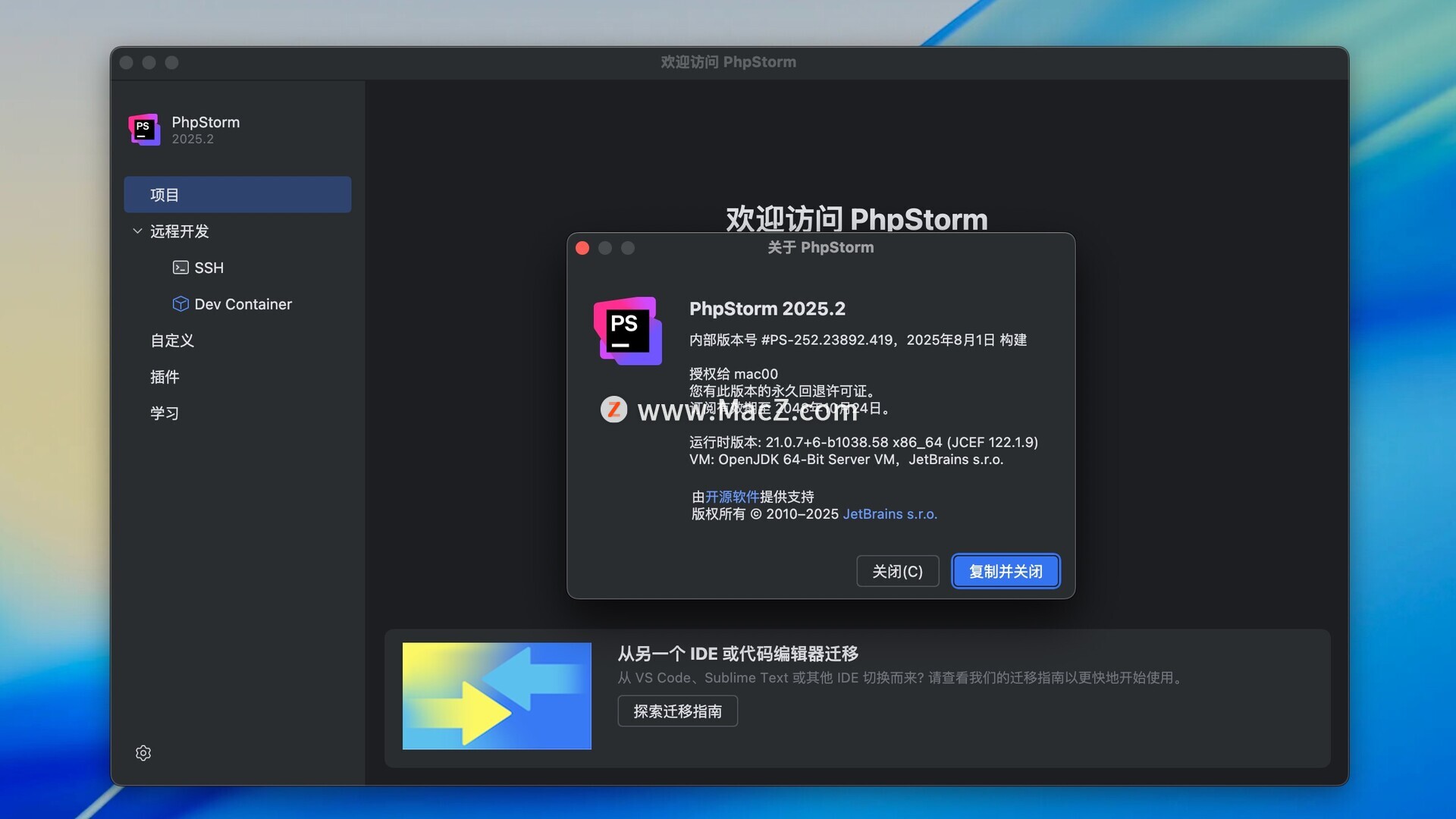
Task: Click the build number #PS-252.23892.419 text
Action: [827, 340]
